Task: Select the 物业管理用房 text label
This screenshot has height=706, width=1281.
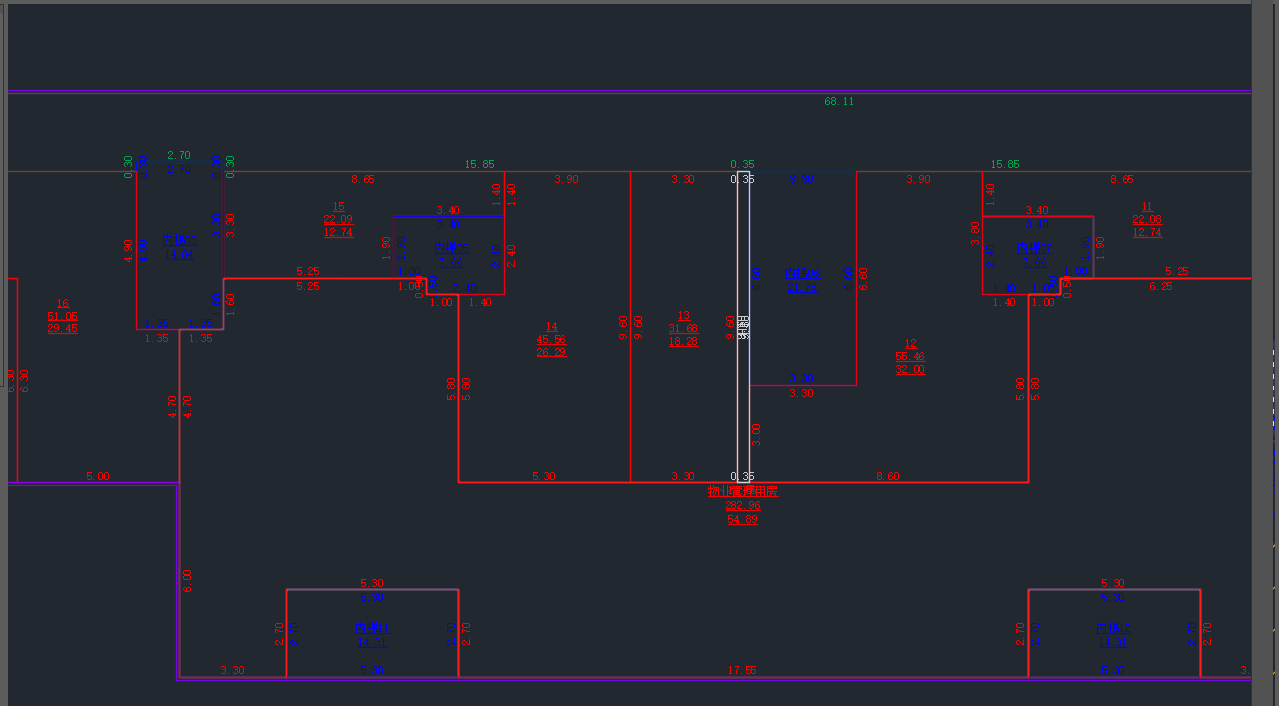Action: point(742,492)
